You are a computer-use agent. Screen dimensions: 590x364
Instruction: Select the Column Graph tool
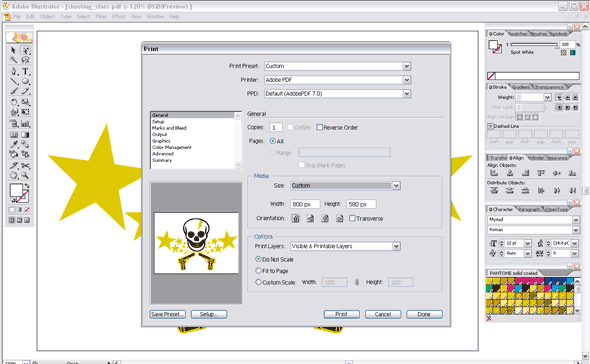coord(25,123)
